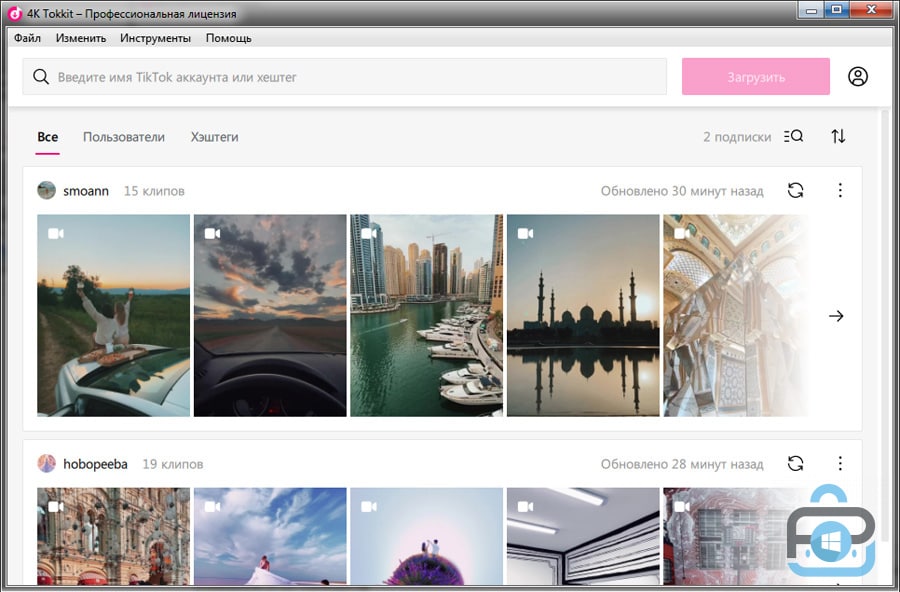Switch to the Хэштеги tab
Screen dimensions: 900x592
[215, 137]
